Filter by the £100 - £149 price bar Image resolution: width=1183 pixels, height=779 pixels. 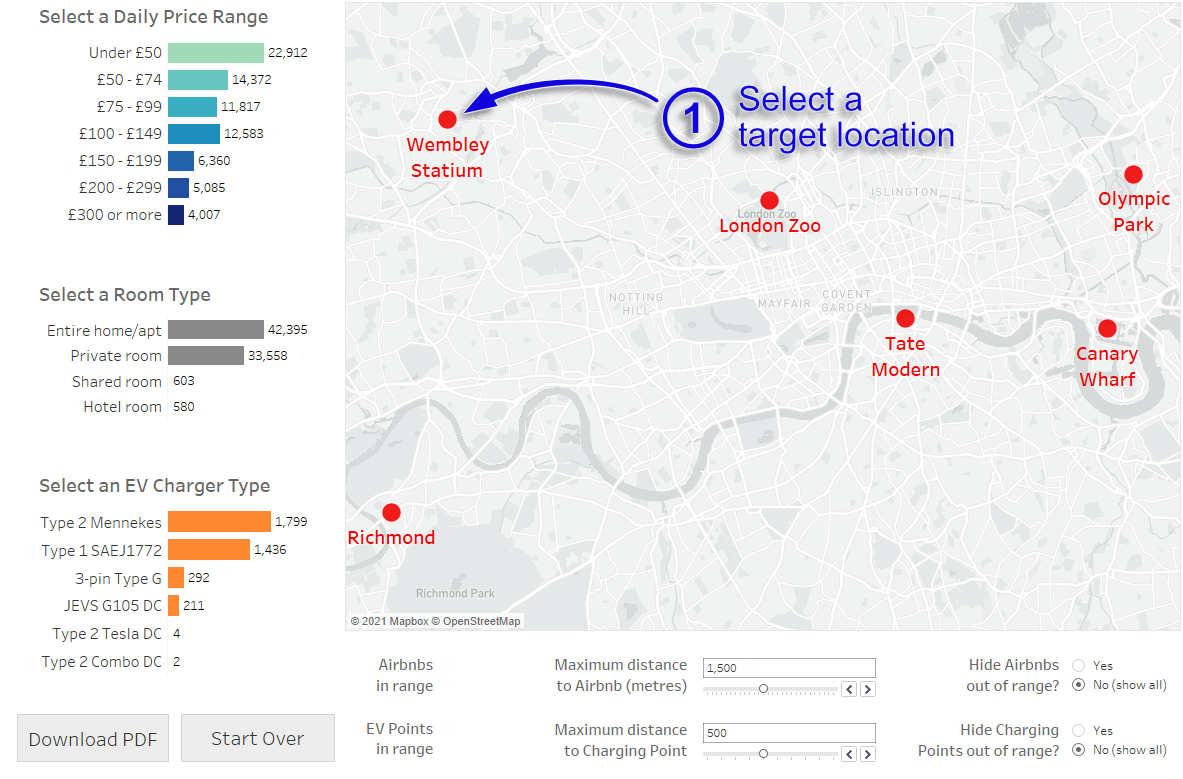[x=194, y=133]
